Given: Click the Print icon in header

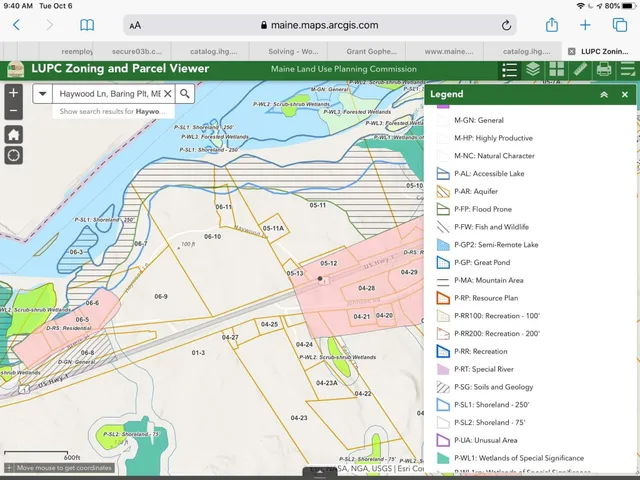Looking at the screenshot, I should click(x=604, y=69).
